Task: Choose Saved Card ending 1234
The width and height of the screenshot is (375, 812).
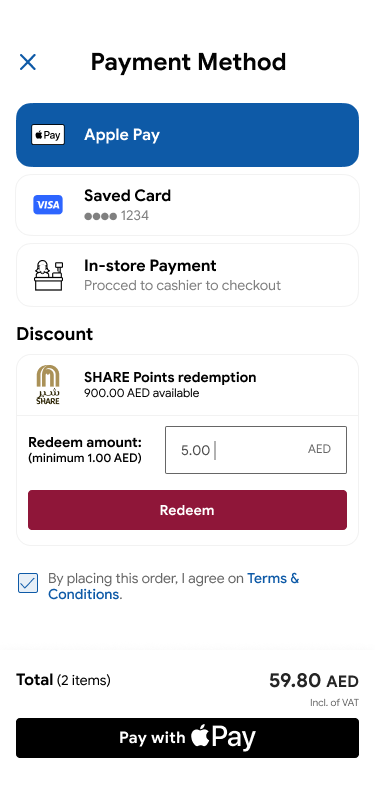Action: [188, 205]
